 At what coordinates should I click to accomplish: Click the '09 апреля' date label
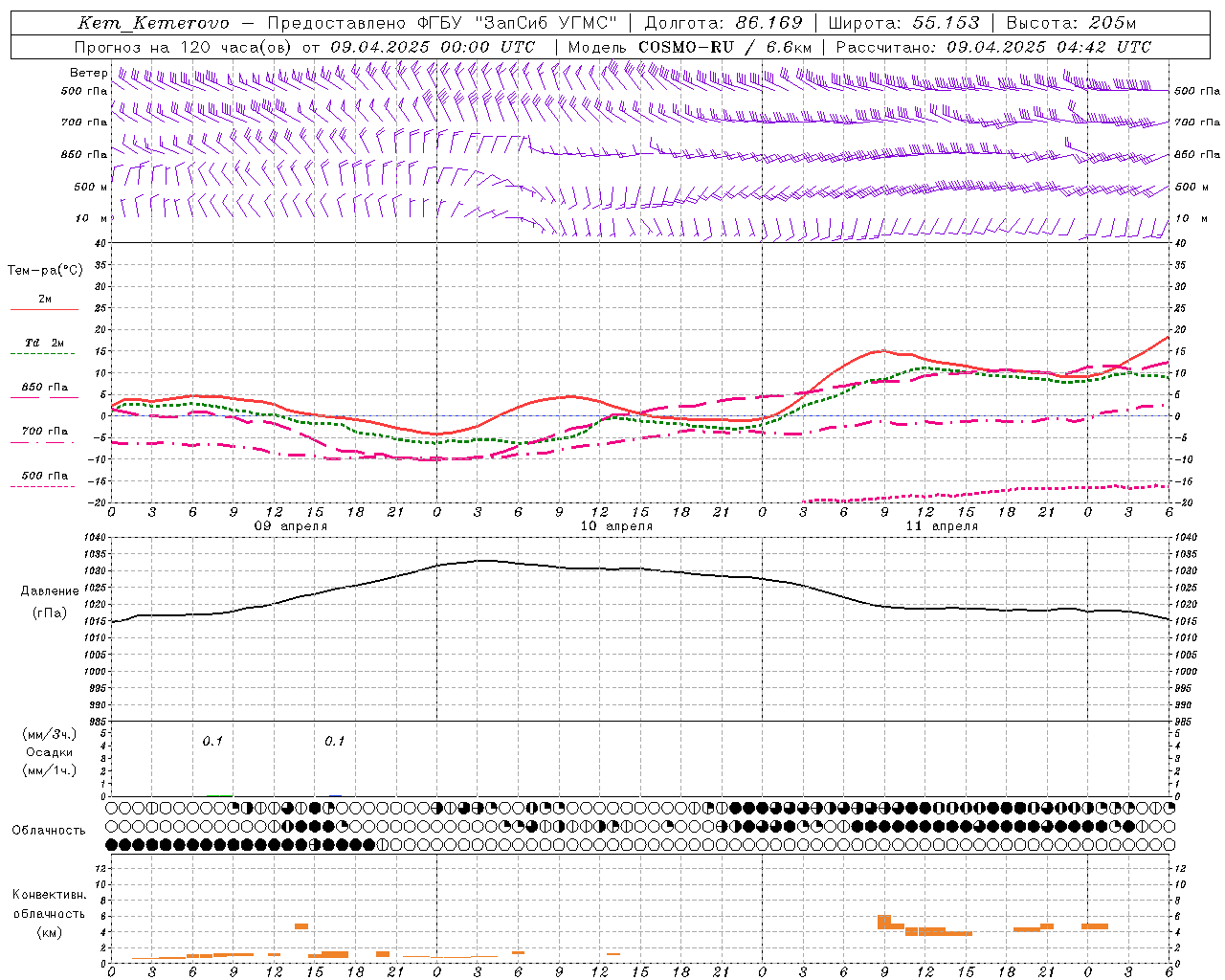(290, 526)
